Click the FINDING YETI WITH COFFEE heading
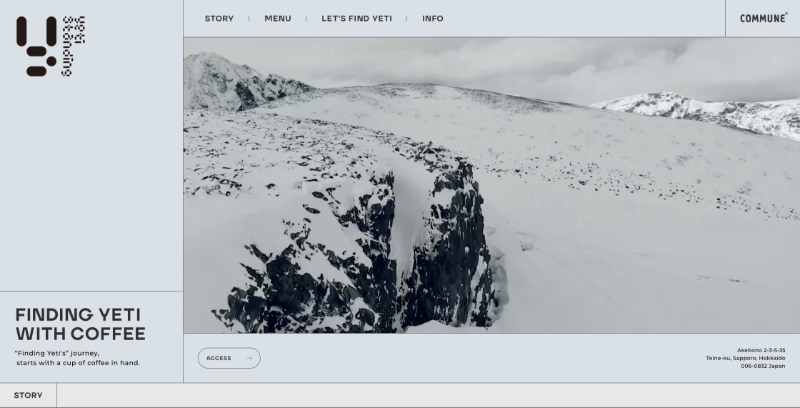 coord(80,324)
